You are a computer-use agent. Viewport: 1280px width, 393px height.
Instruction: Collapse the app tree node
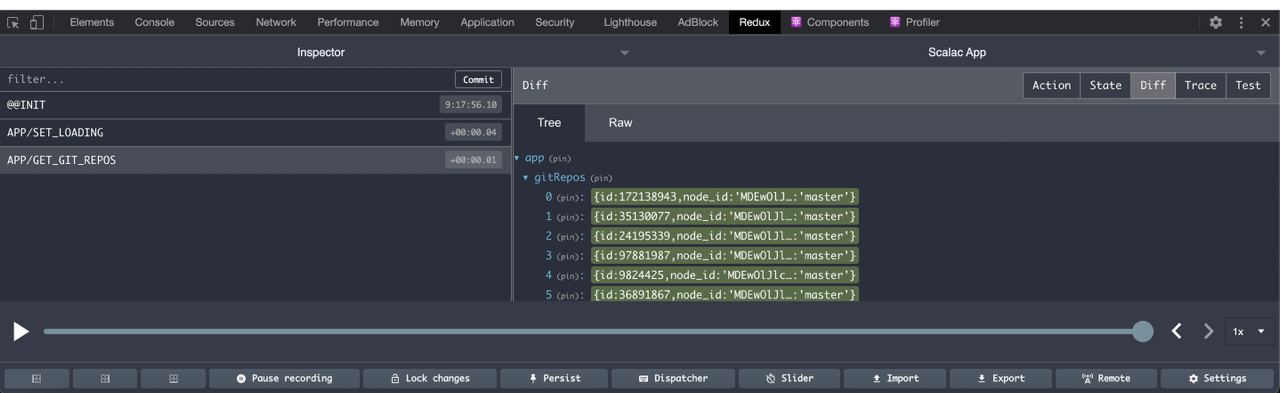click(518, 158)
